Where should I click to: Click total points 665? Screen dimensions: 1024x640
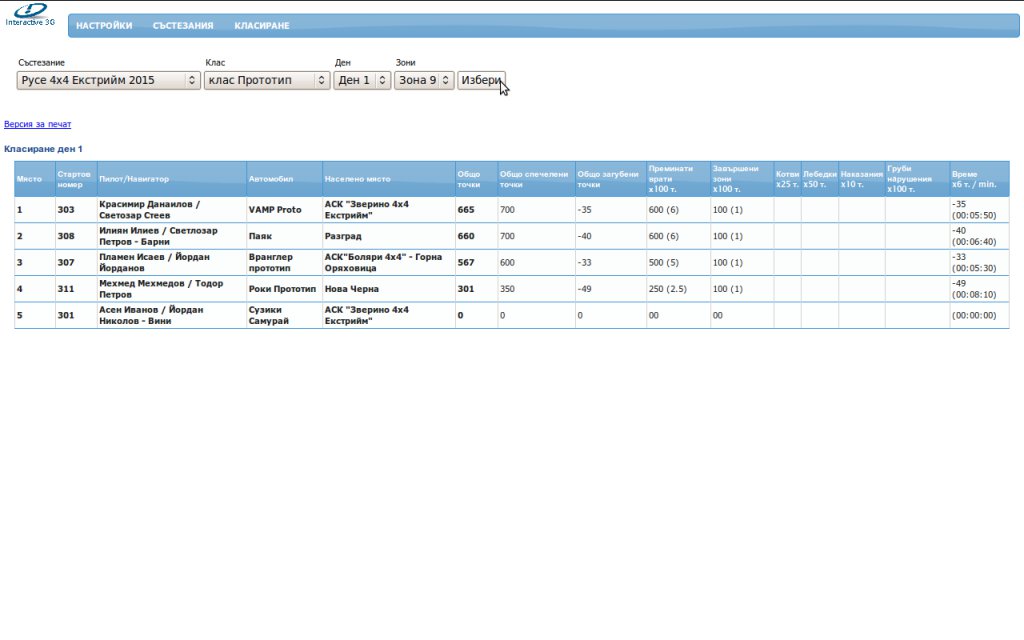[476, 210]
